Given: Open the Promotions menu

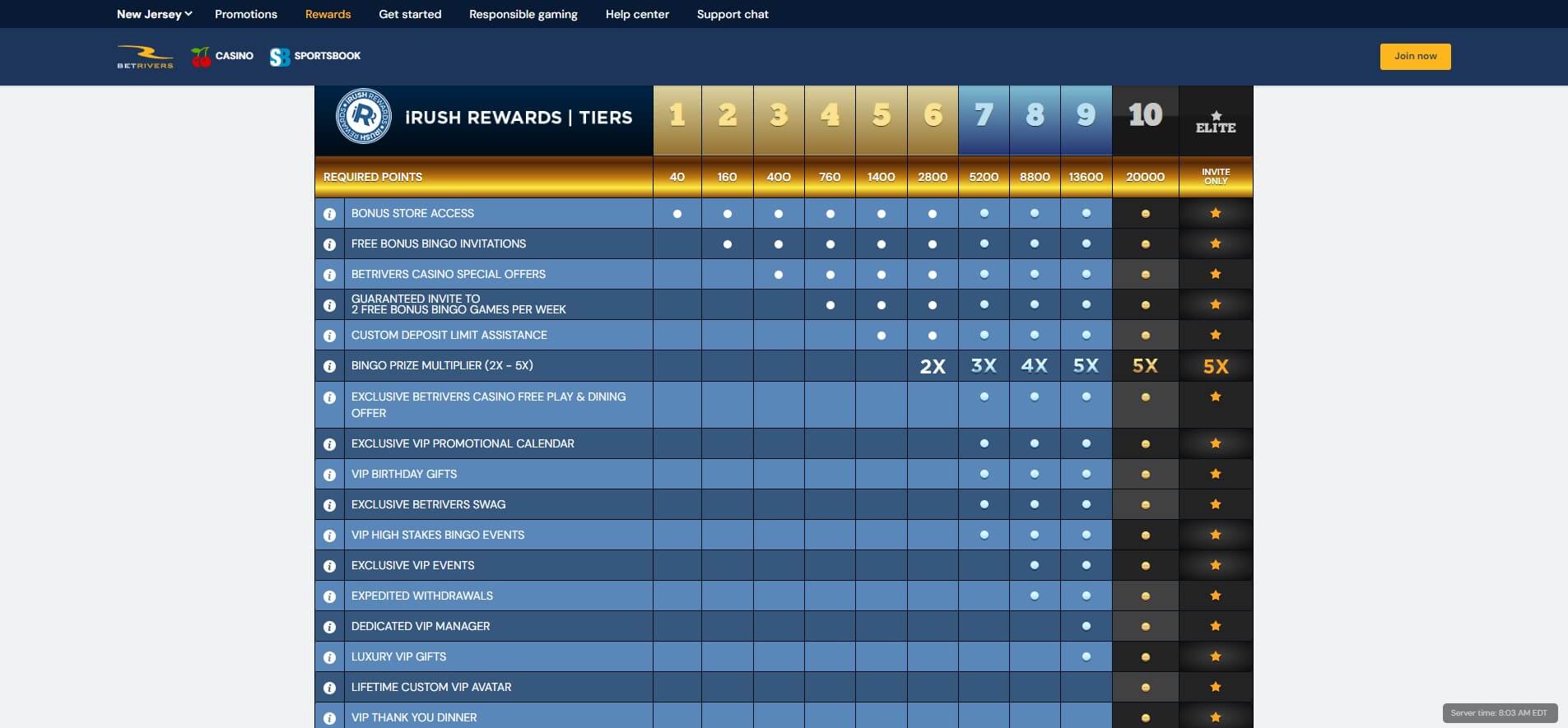Looking at the screenshot, I should point(246,14).
